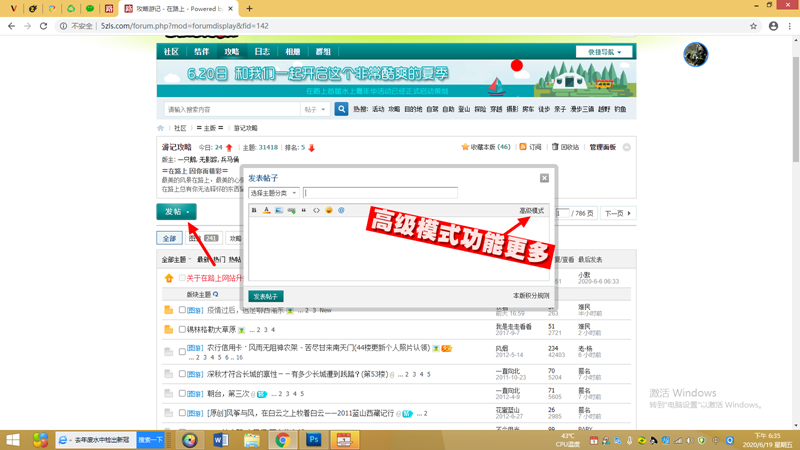Submit with the 发表帖子 button
This screenshot has width=800, height=450.
pos(266,296)
